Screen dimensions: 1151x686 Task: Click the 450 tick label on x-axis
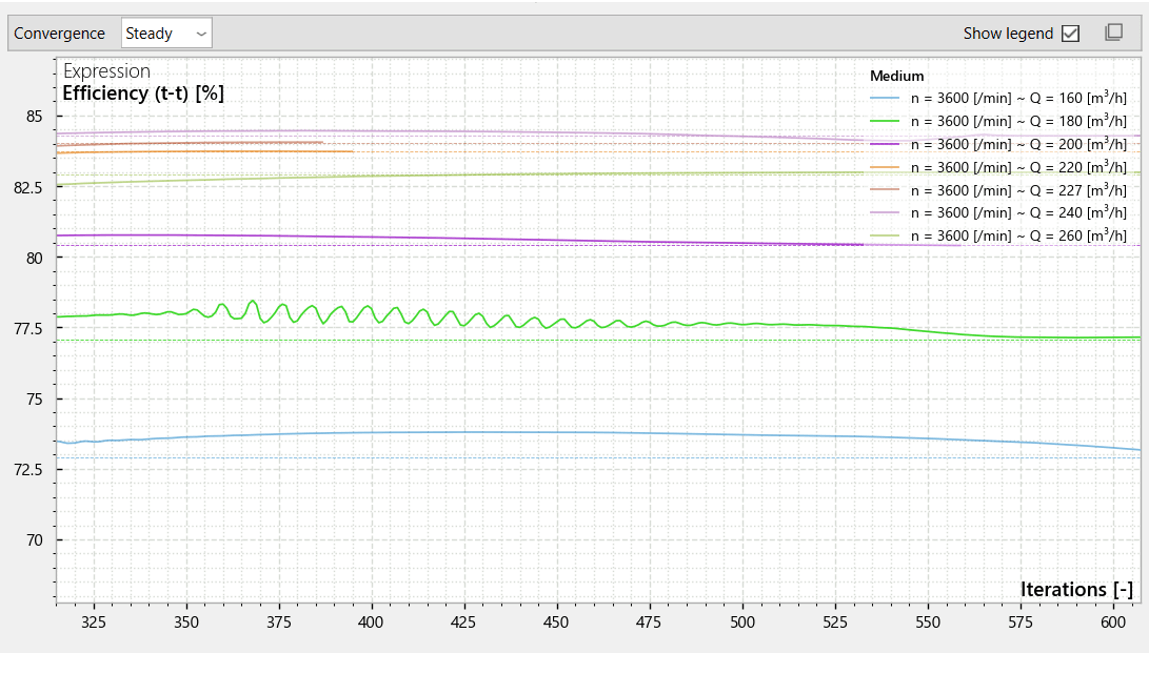click(556, 622)
